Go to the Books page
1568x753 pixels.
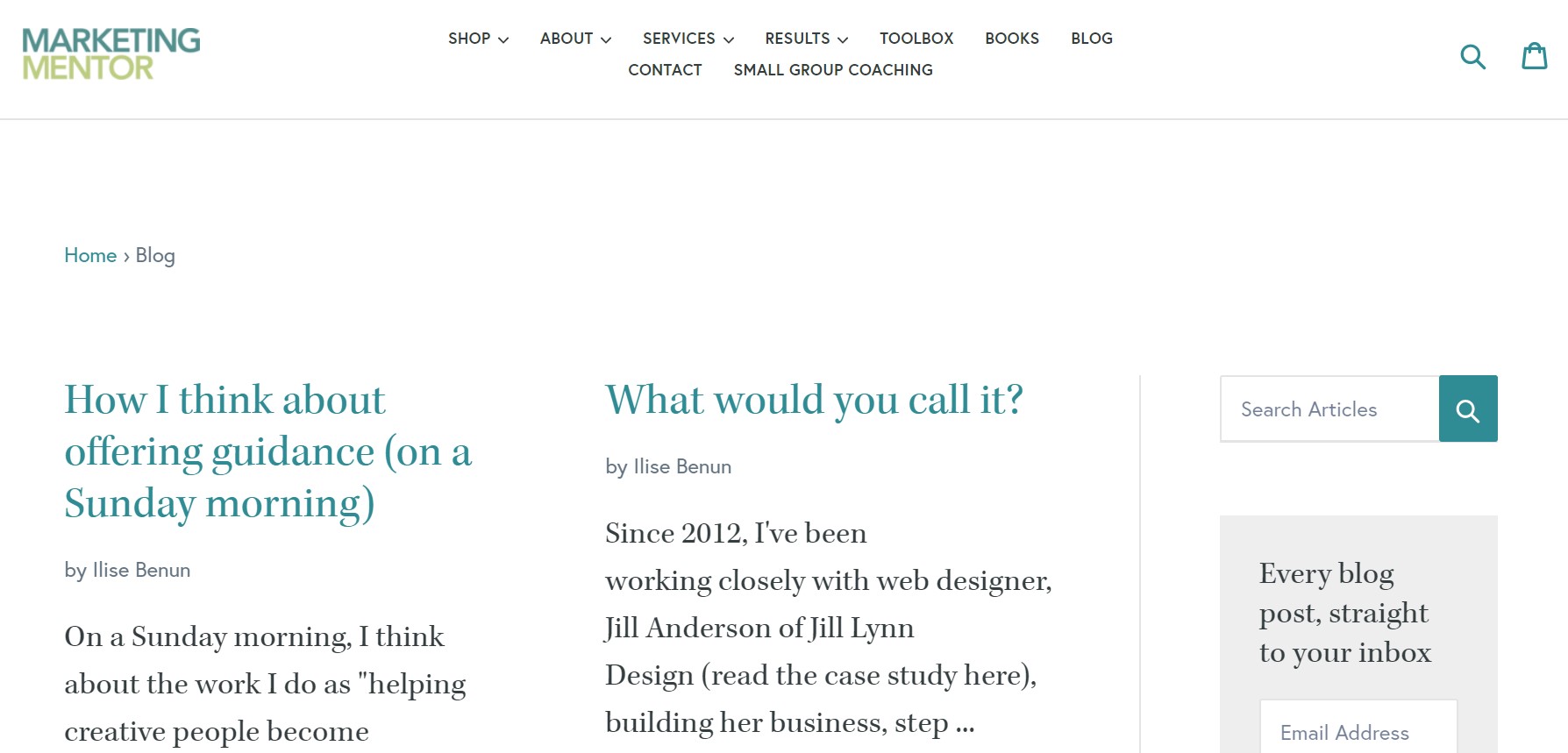pyautogui.click(x=1012, y=39)
